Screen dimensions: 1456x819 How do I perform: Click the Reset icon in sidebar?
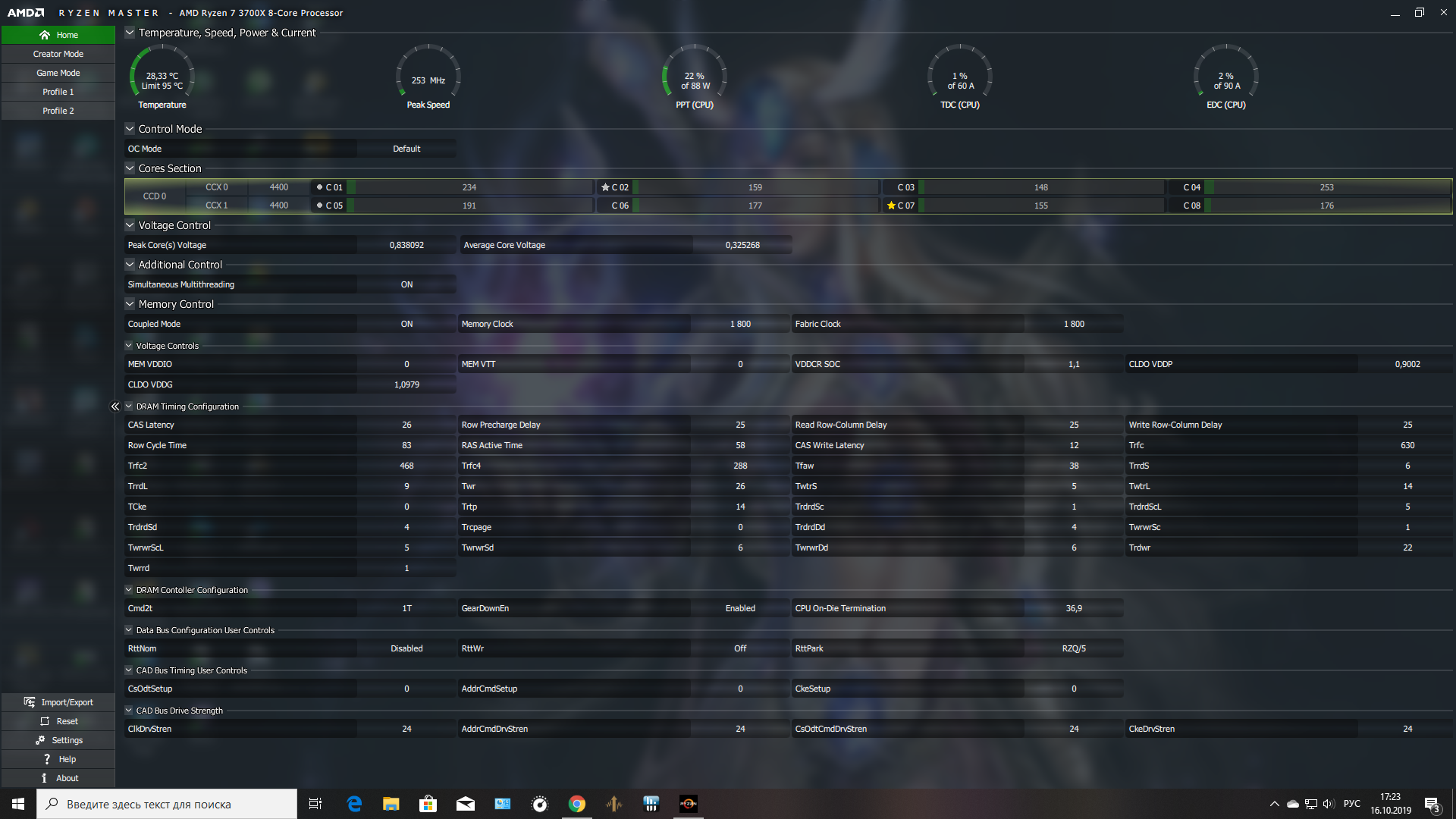tap(45, 721)
